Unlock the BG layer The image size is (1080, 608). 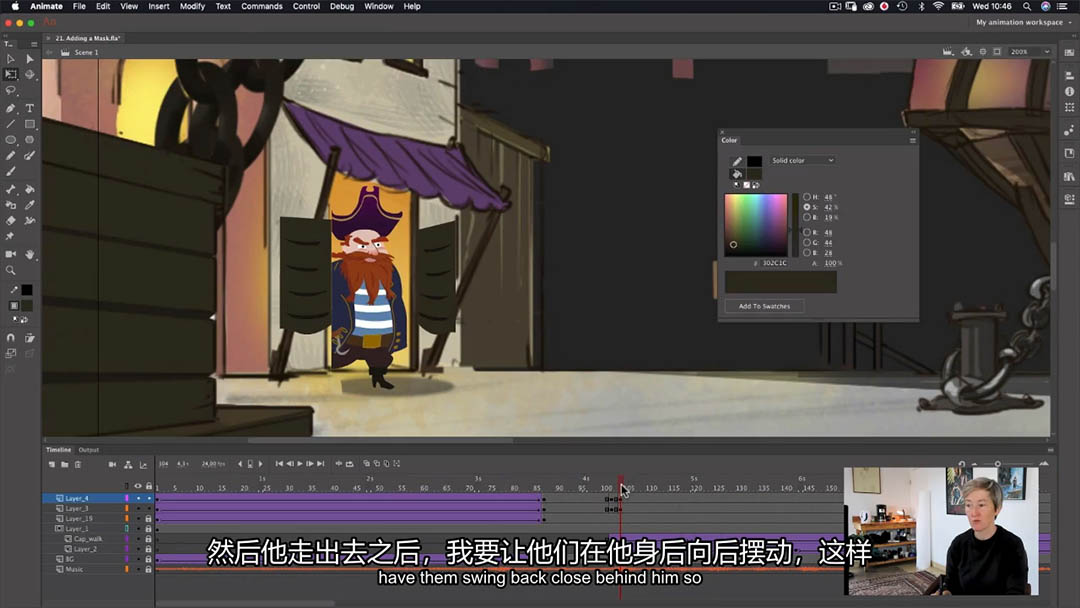tap(148, 559)
